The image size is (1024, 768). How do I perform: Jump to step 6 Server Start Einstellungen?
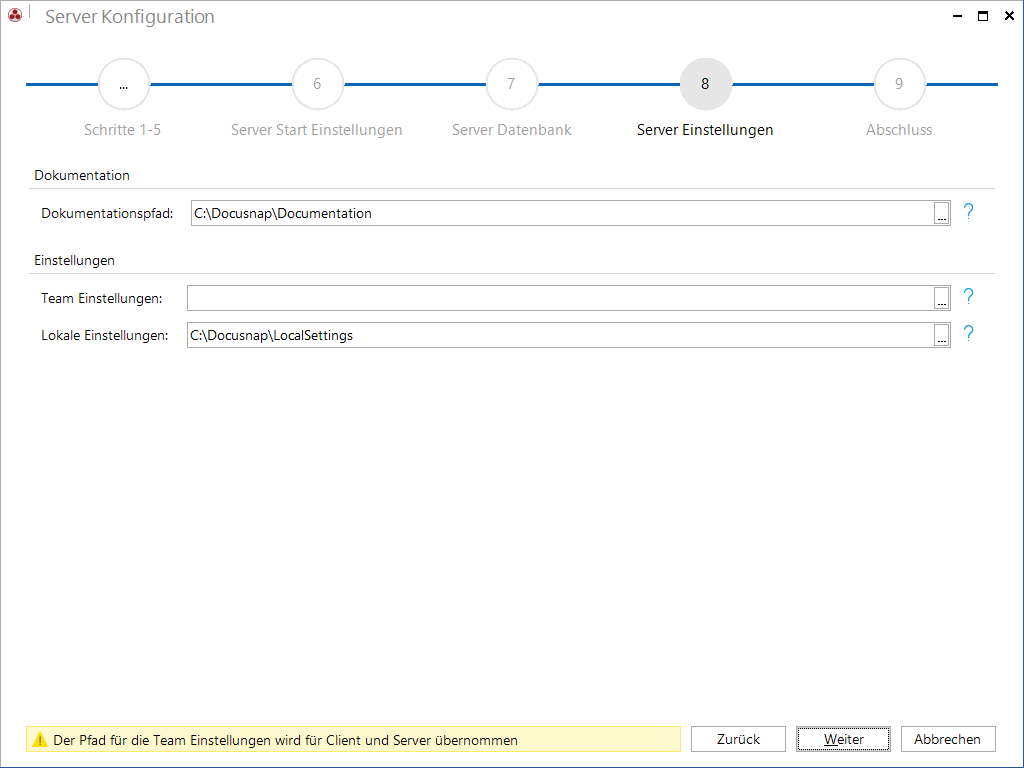coord(317,84)
